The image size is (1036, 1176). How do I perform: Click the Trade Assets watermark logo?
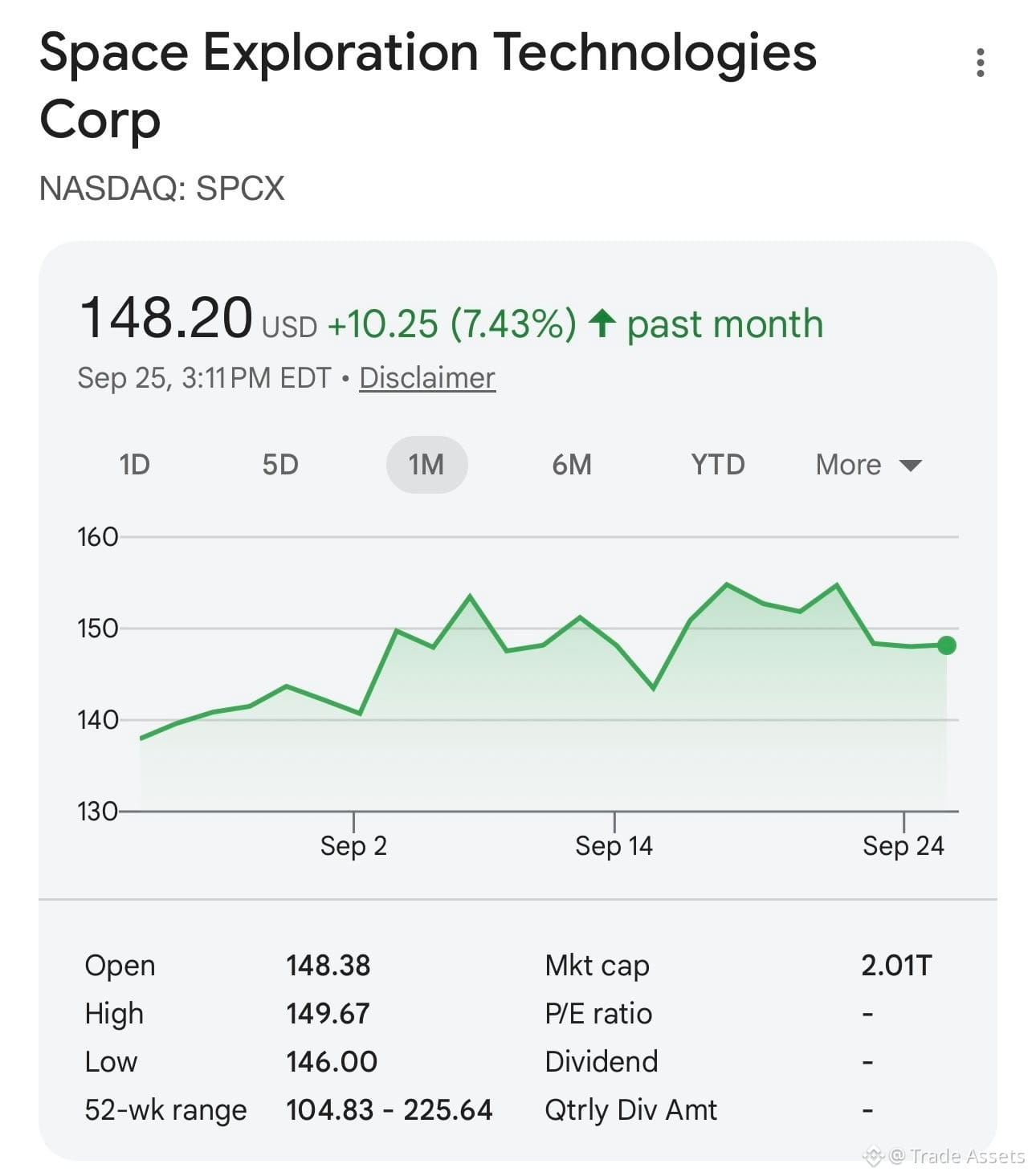pos(873,1156)
